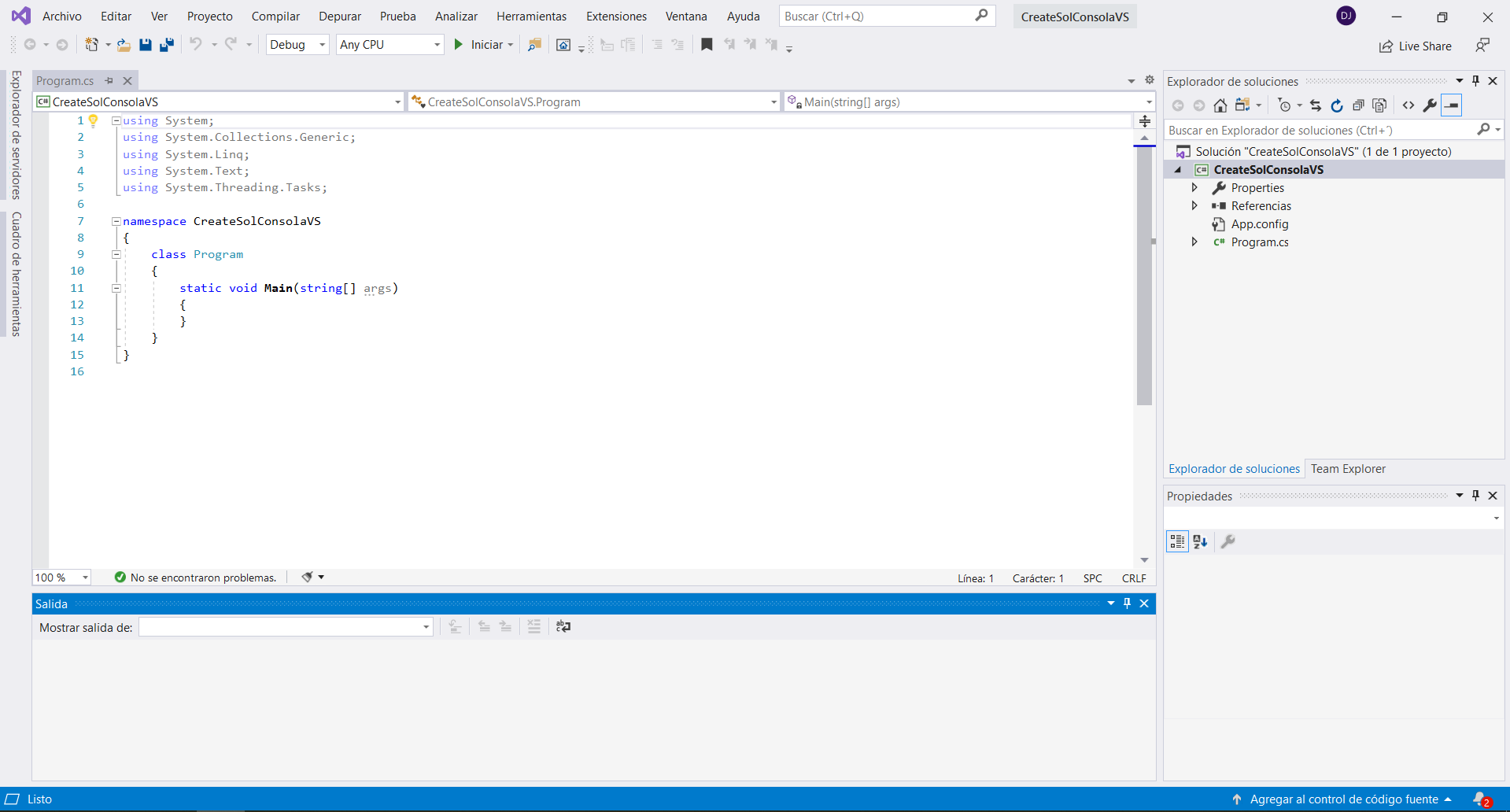Click the Live Share button
The width and height of the screenshot is (1510, 812).
pos(1416,46)
